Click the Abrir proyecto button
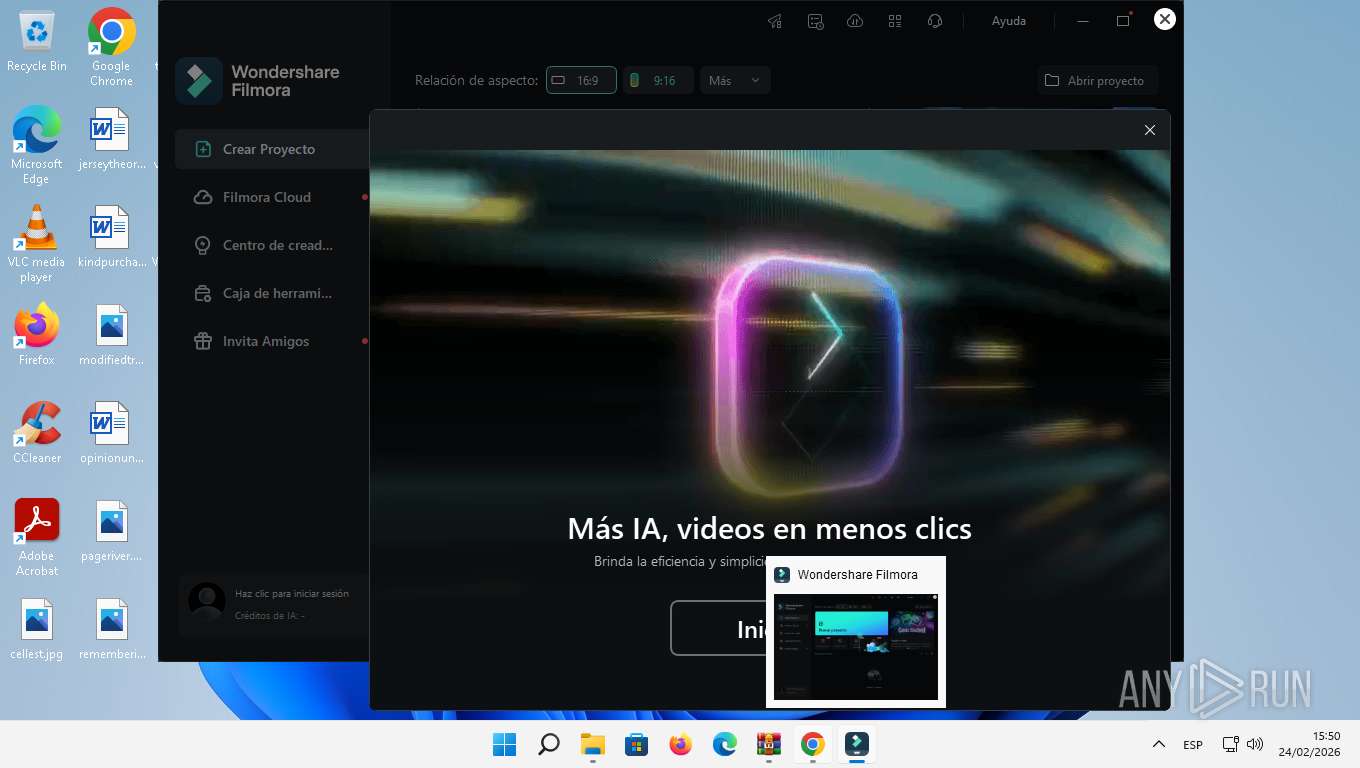The width and height of the screenshot is (1360, 768). click(1097, 80)
